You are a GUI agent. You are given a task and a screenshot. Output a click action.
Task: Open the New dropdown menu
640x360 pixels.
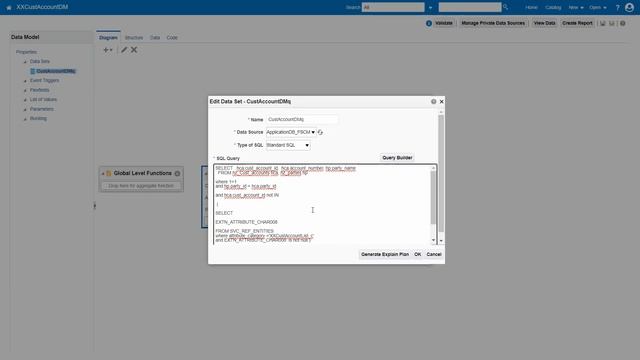(576, 7)
